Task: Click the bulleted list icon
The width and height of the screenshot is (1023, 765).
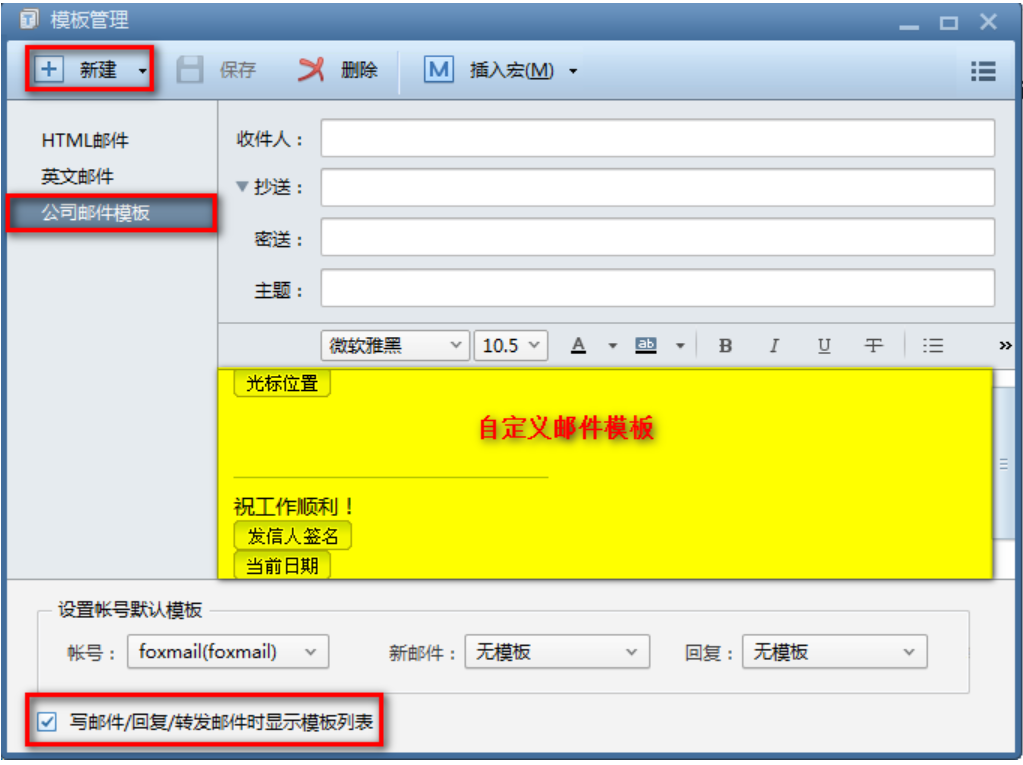Action: click(x=932, y=345)
